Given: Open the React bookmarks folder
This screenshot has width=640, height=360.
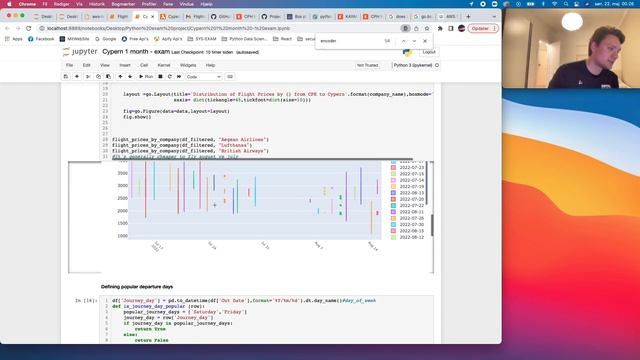Looking at the screenshot, I should pyautogui.click(x=282, y=39).
